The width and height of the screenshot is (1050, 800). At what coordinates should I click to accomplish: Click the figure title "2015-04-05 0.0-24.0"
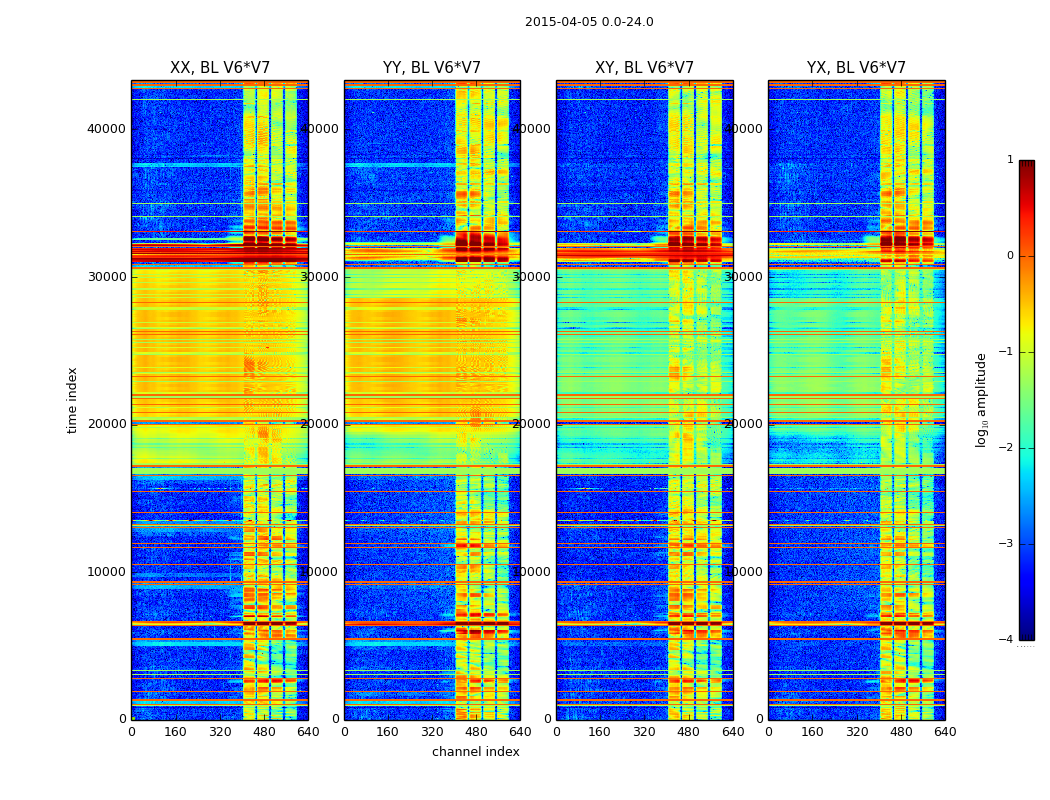click(x=589, y=22)
